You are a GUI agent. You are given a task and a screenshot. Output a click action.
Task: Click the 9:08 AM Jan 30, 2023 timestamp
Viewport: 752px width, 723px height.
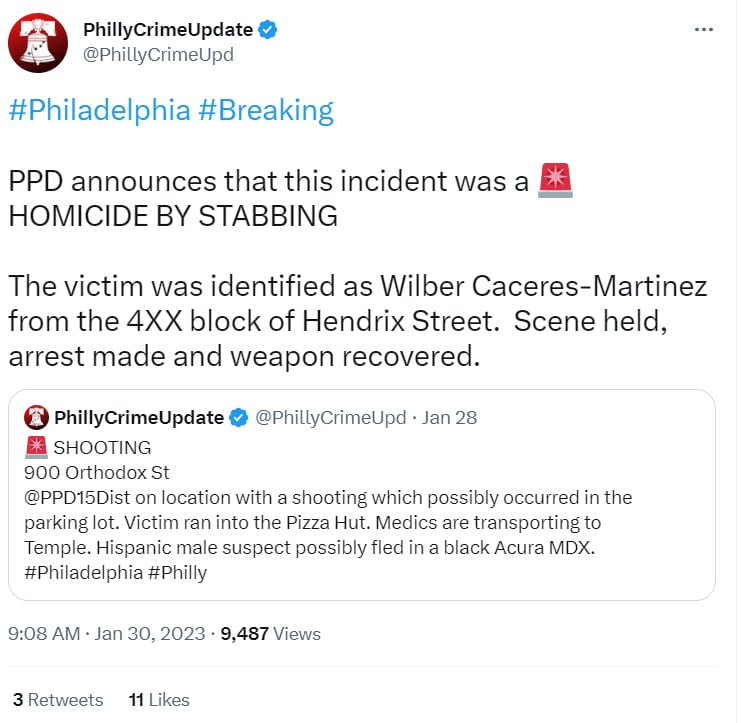(x=106, y=634)
